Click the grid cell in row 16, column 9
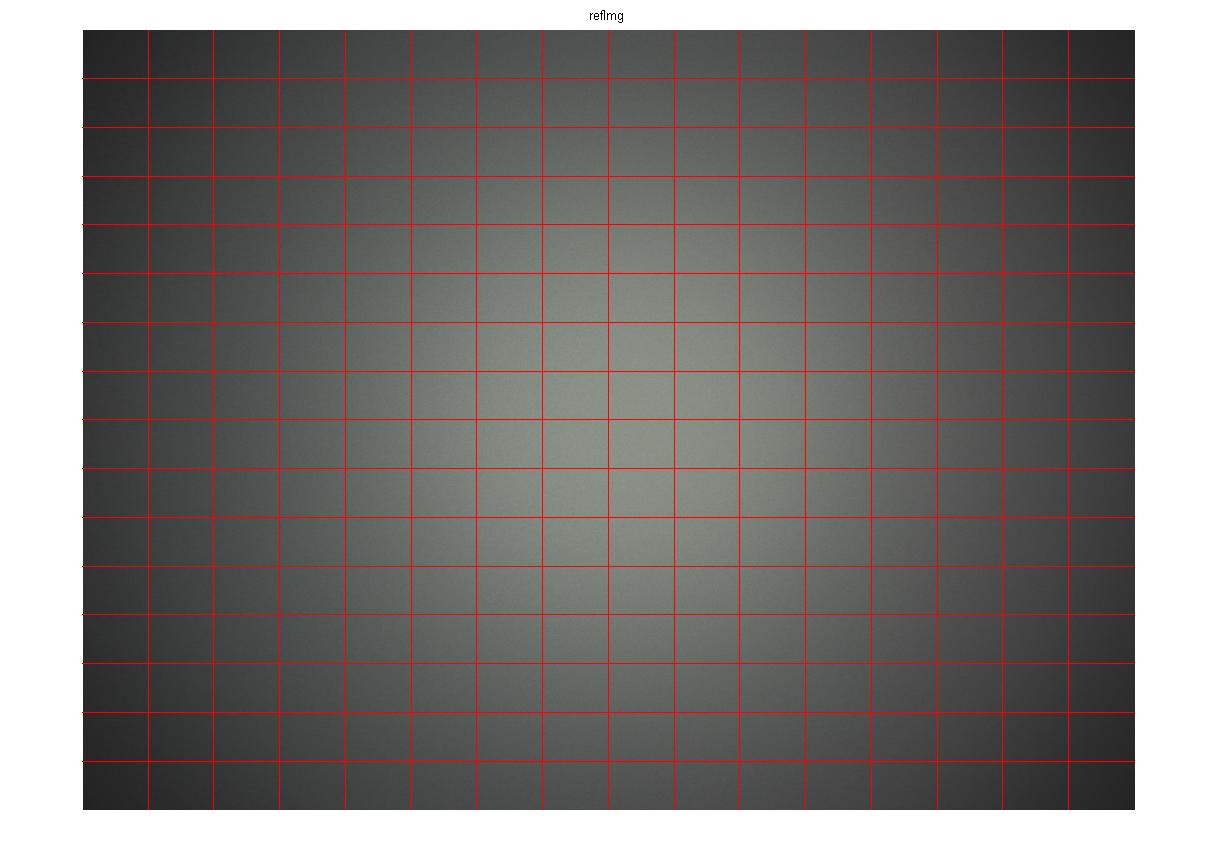The width and height of the screenshot is (1217, 866). (x=642, y=785)
